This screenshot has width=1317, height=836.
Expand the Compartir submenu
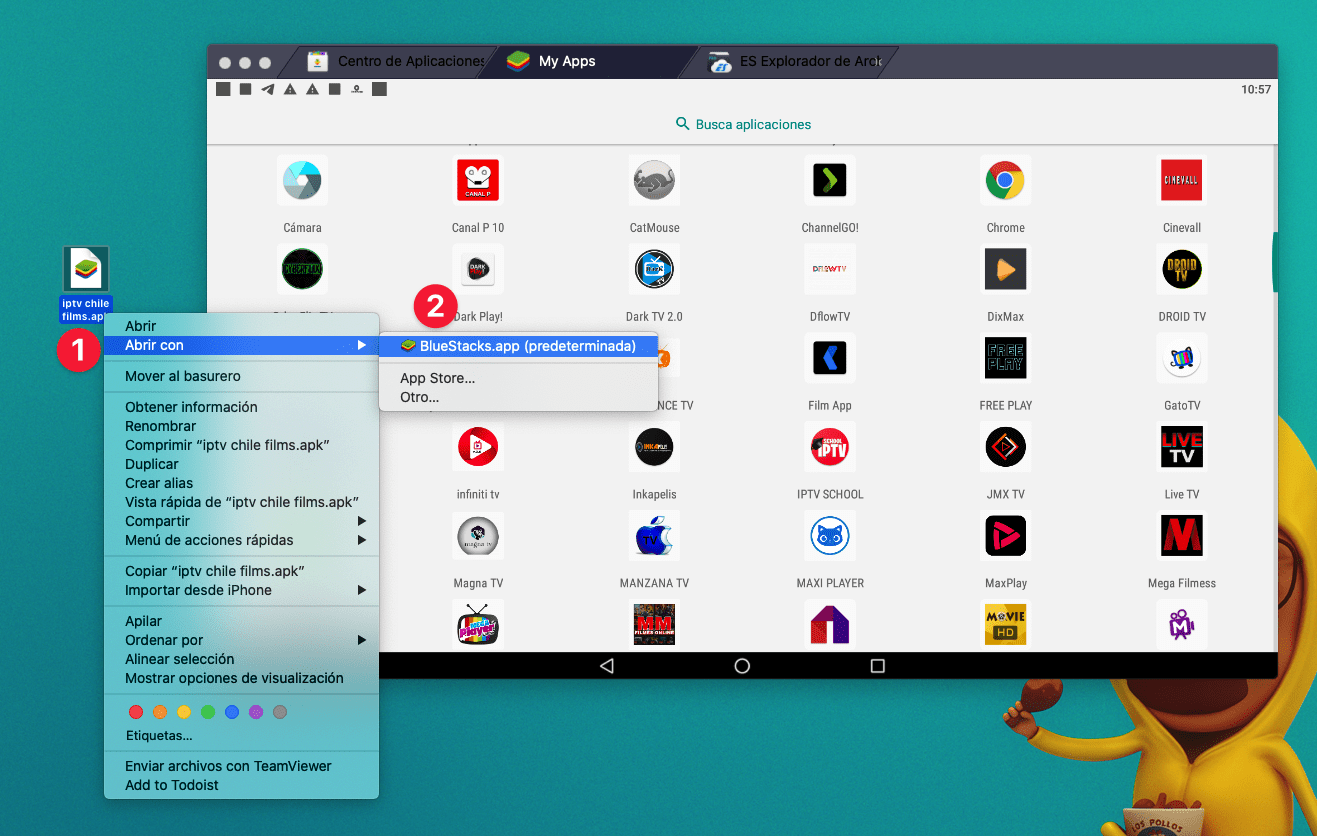[241, 521]
